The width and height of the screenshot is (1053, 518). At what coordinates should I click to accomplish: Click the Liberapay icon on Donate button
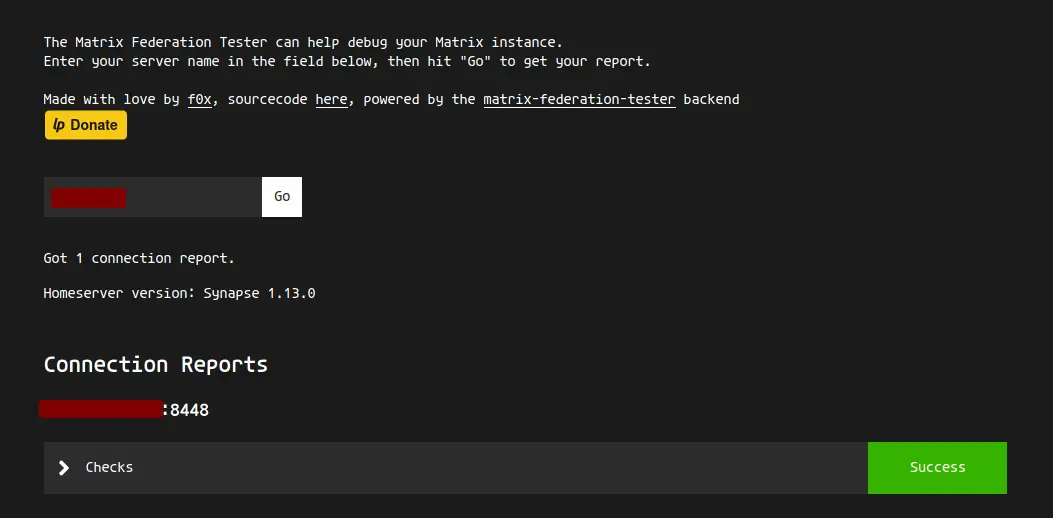(x=59, y=125)
